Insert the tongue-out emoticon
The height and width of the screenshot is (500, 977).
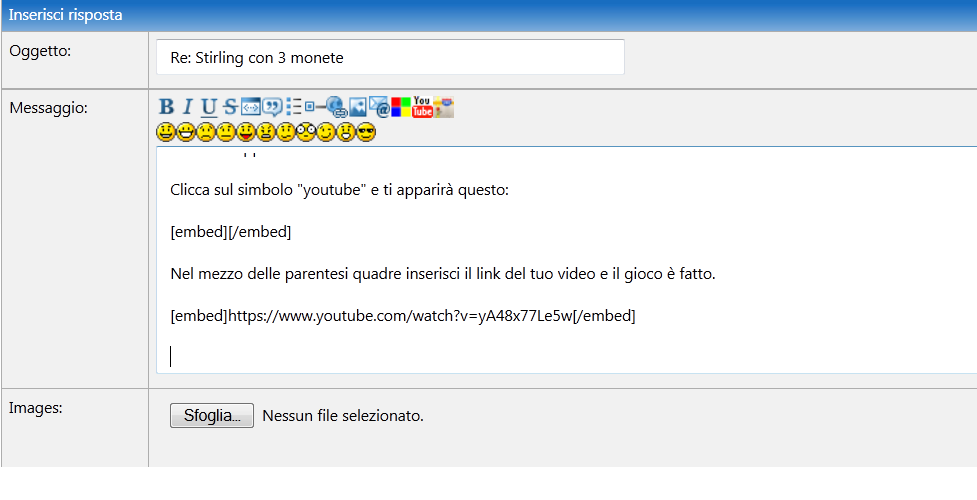(245, 132)
